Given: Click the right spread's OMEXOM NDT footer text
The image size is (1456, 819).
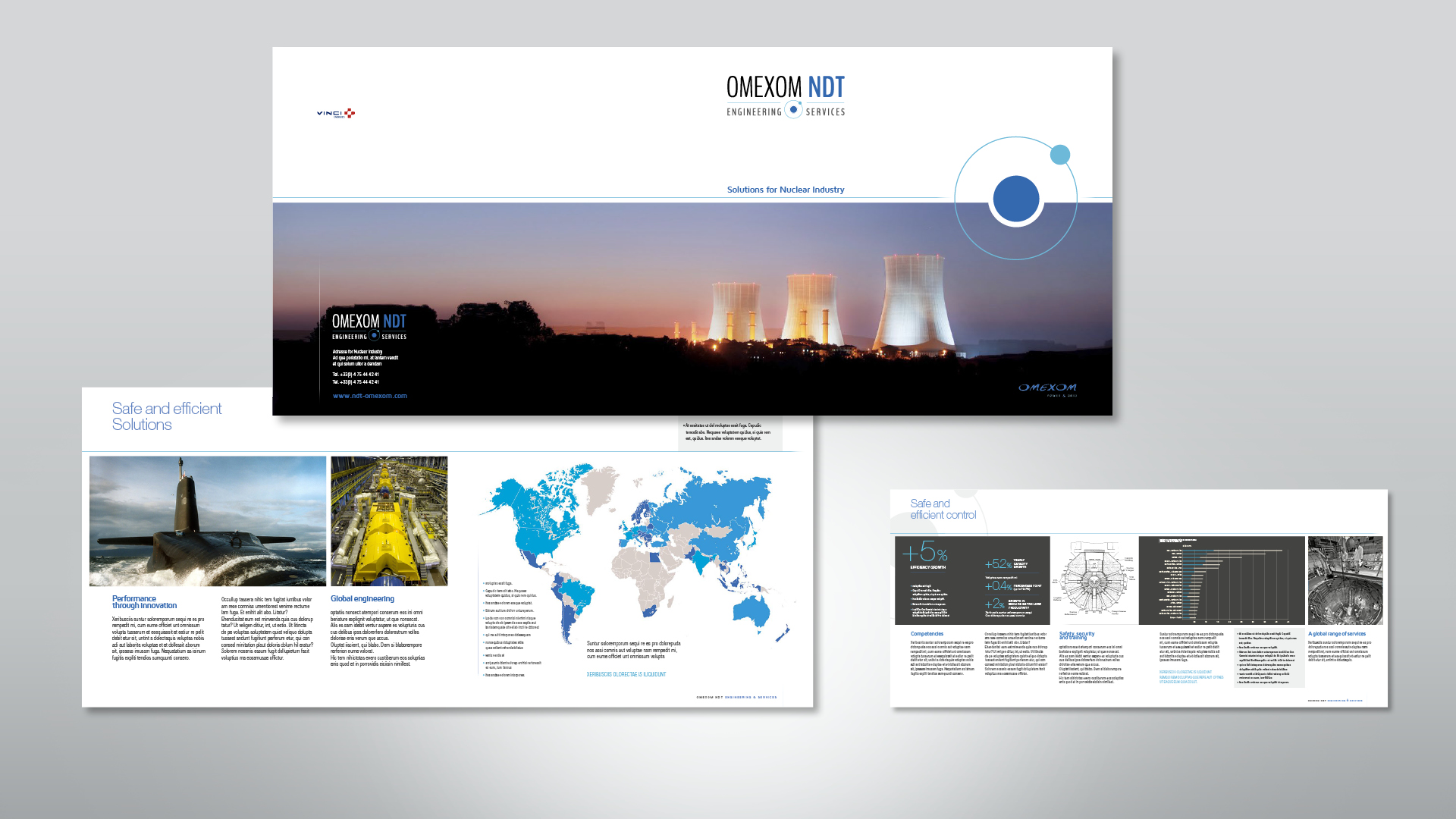Looking at the screenshot, I should click(1335, 701).
